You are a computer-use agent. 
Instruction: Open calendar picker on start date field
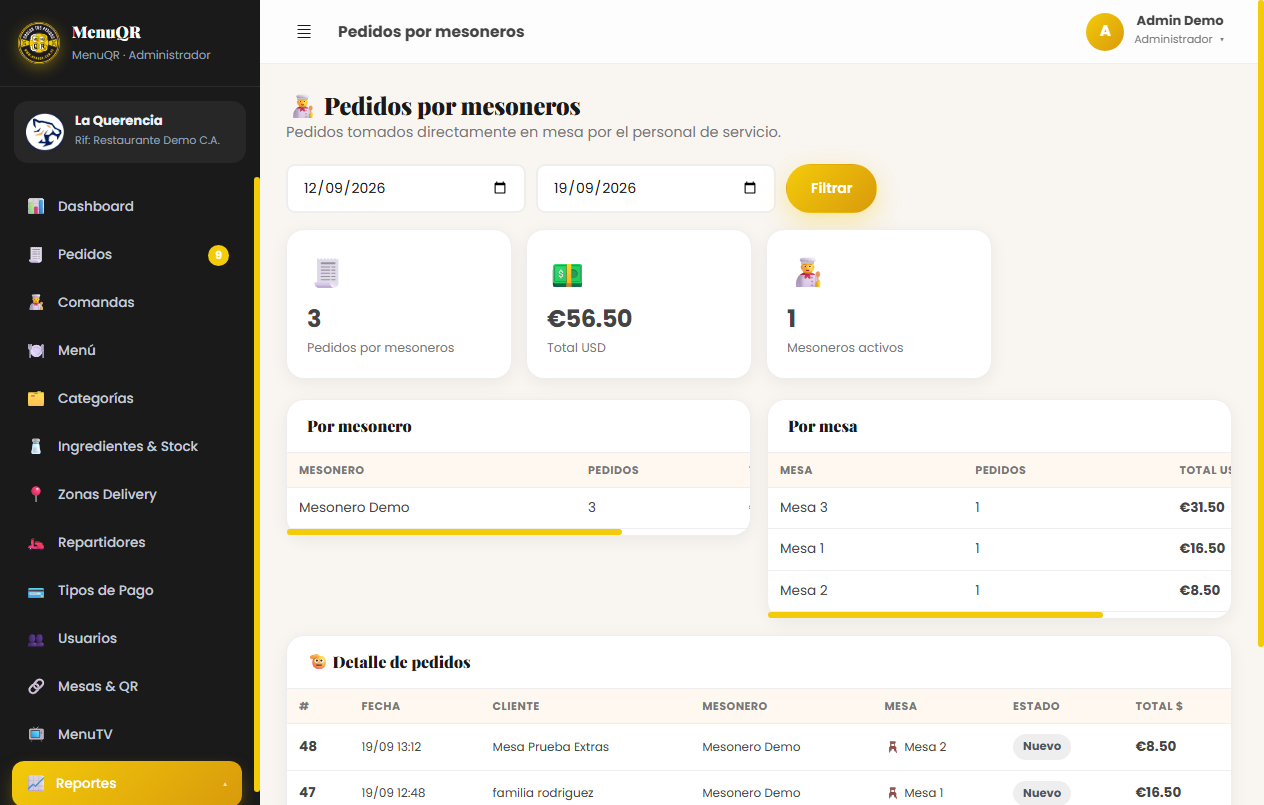tap(501, 188)
